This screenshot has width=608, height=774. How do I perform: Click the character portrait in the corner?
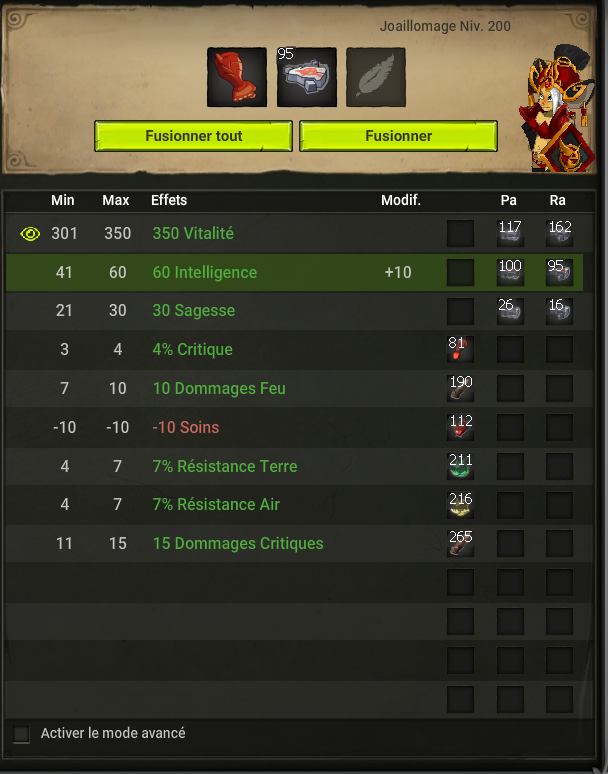(558, 109)
